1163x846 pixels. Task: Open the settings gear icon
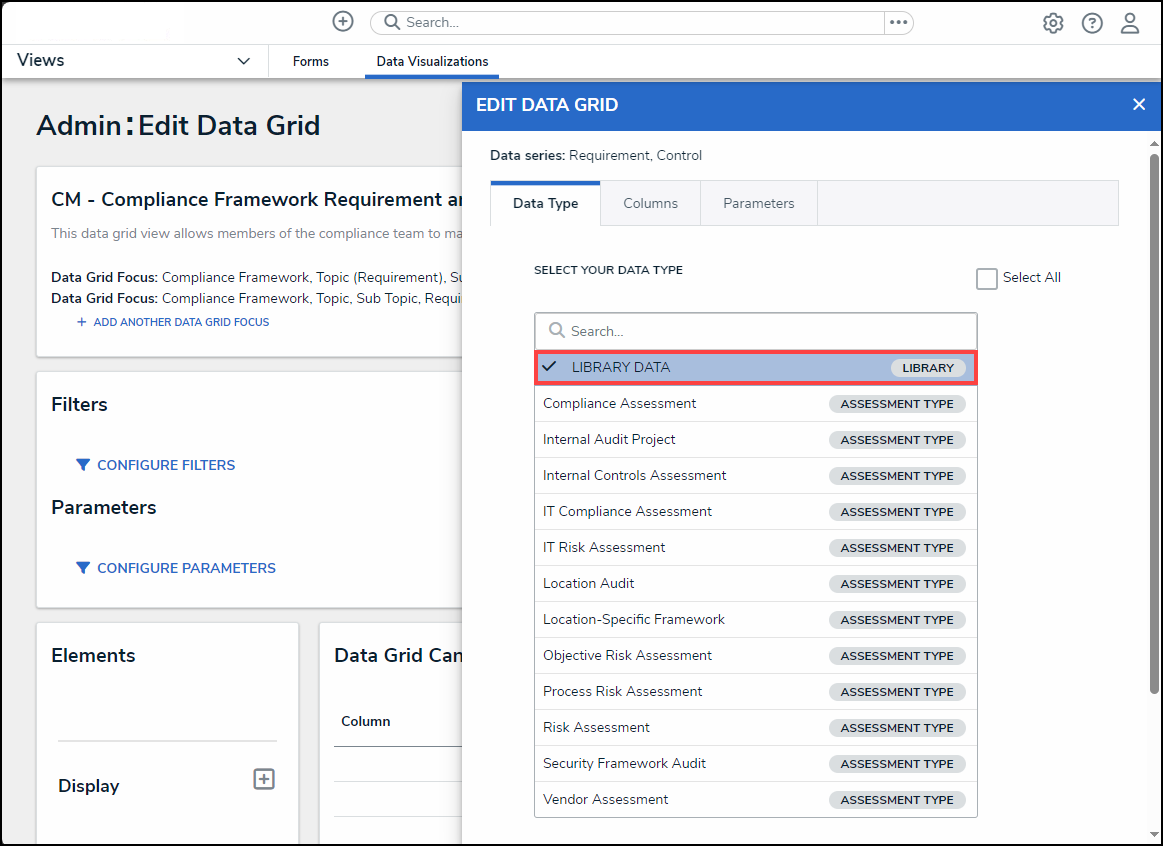1053,23
